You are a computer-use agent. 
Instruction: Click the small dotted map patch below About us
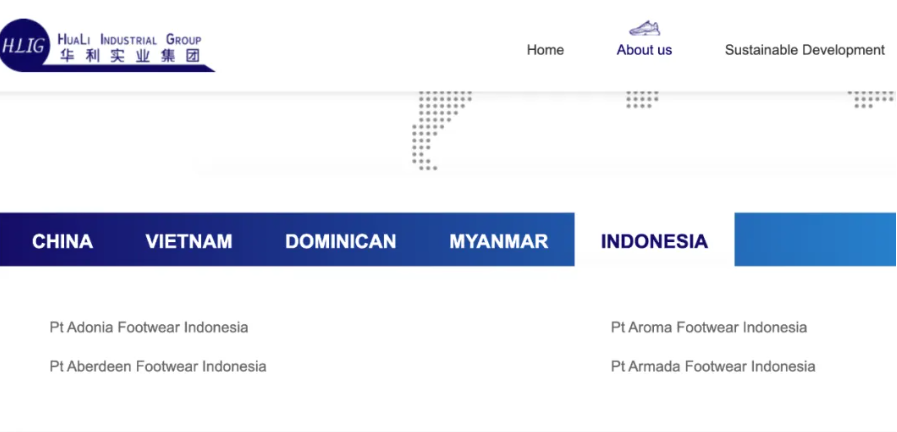click(x=642, y=99)
